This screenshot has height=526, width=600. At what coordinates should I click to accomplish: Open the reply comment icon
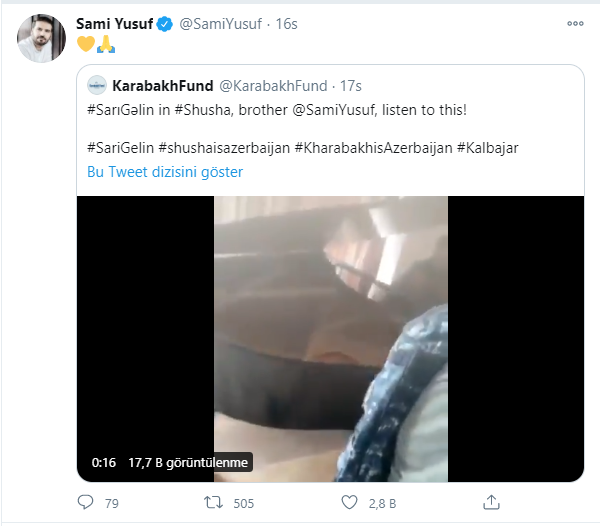(85, 502)
